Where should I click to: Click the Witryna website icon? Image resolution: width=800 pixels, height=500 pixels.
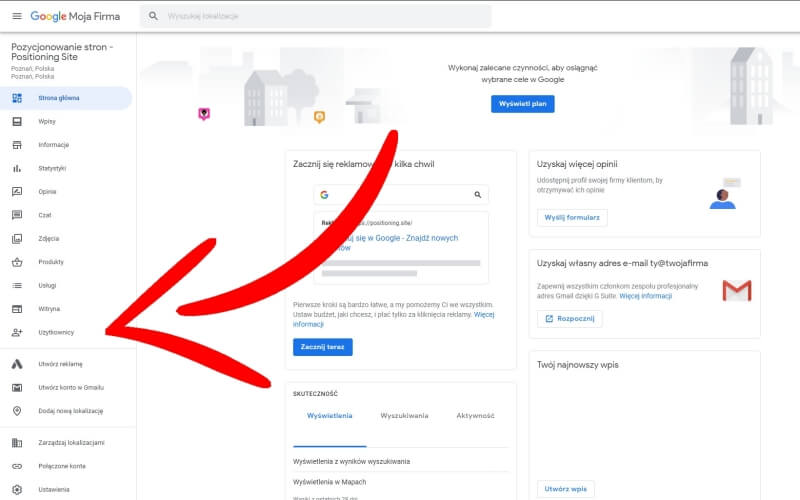pos(17,309)
